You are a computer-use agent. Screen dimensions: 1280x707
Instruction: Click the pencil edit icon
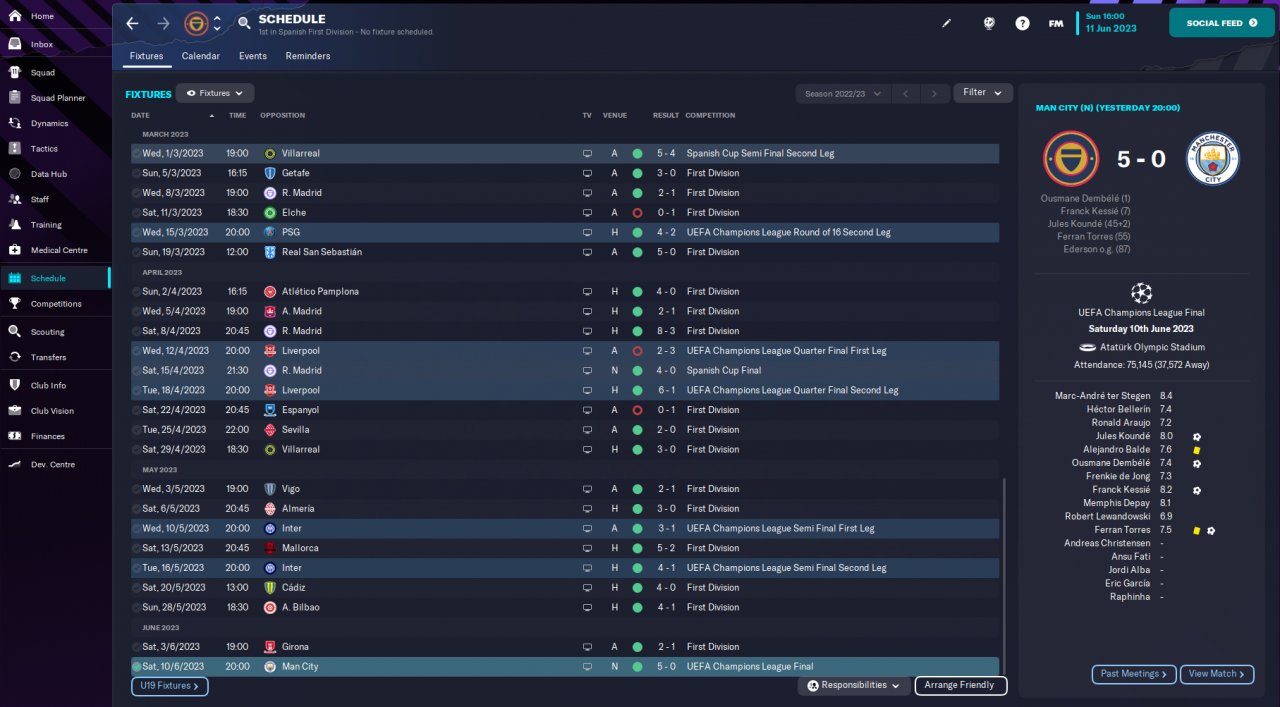coord(947,23)
